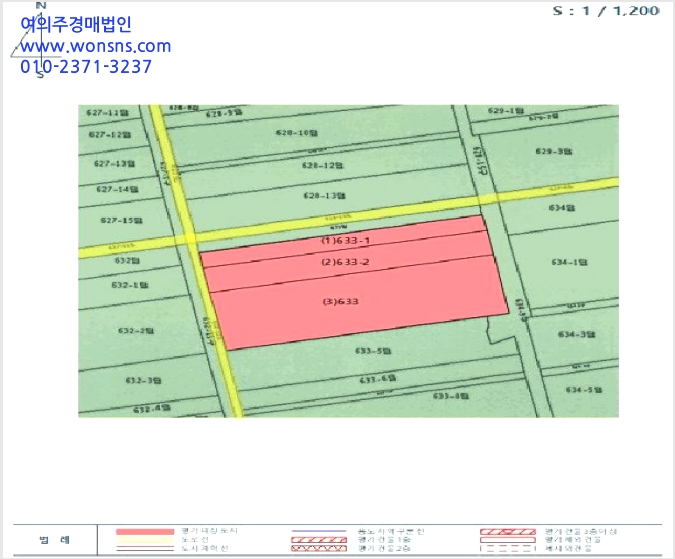Click parcel label 634-5답
The width and height of the screenshot is (675, 559).
584,390
